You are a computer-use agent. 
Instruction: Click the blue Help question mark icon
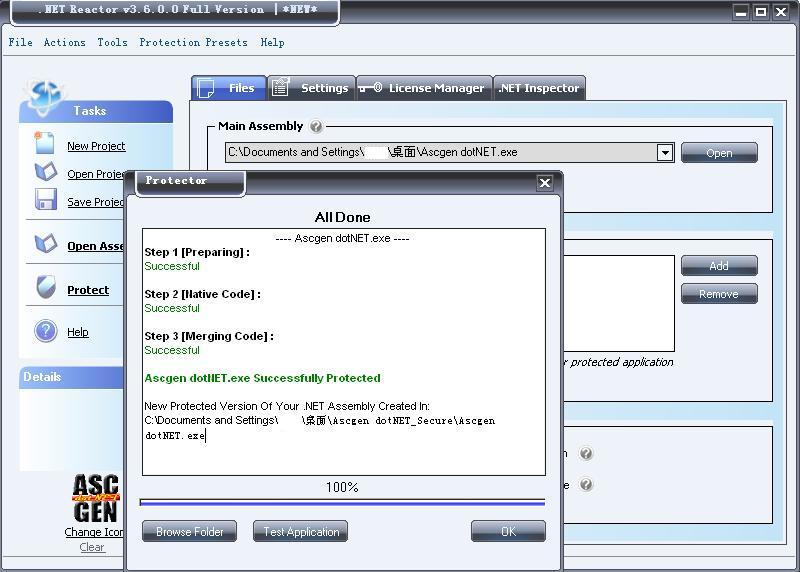coord(45,331)
